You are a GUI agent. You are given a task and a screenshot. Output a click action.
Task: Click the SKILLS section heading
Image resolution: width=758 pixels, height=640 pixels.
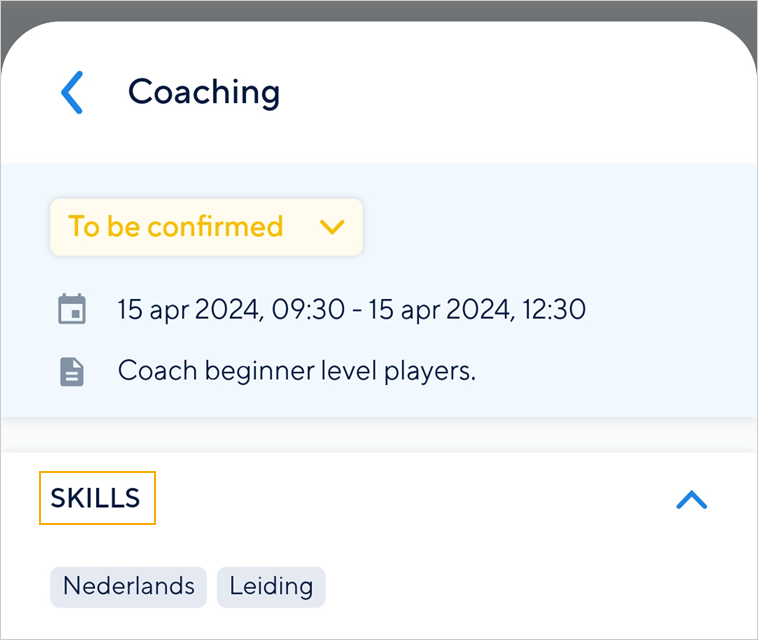96,498
